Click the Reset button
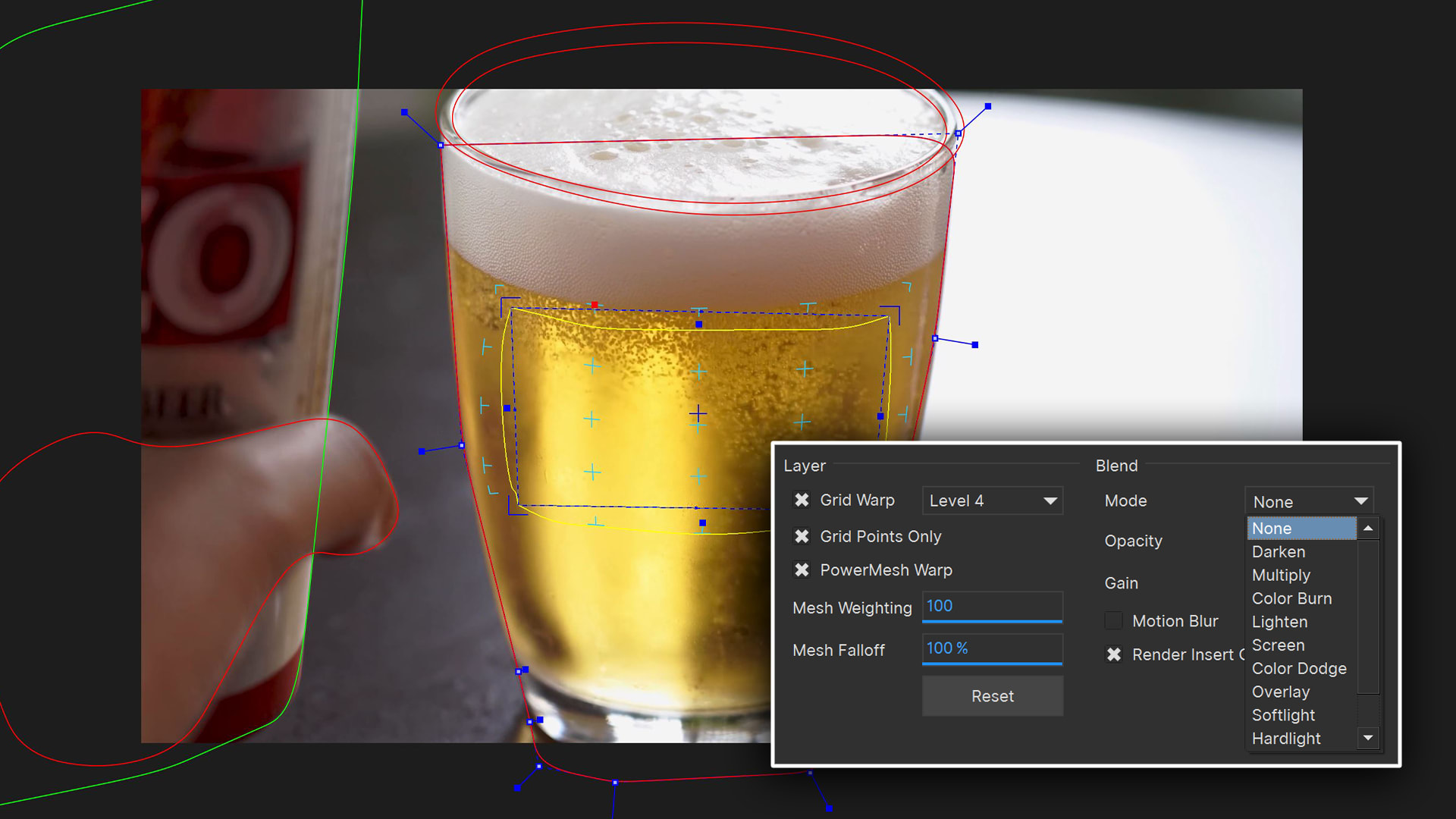1456x819 pixels. (992, 695)
